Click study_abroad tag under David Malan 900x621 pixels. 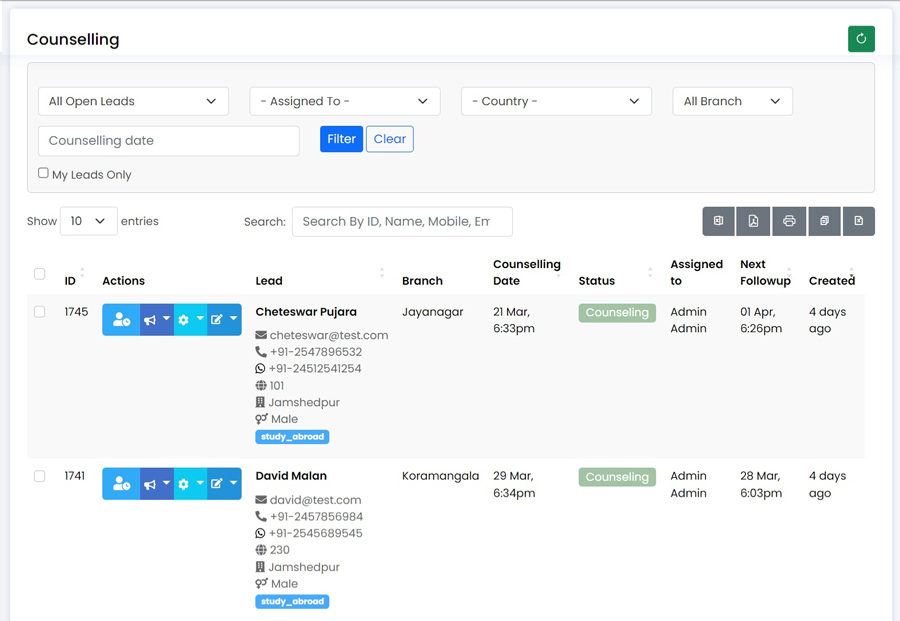[292, 601]
